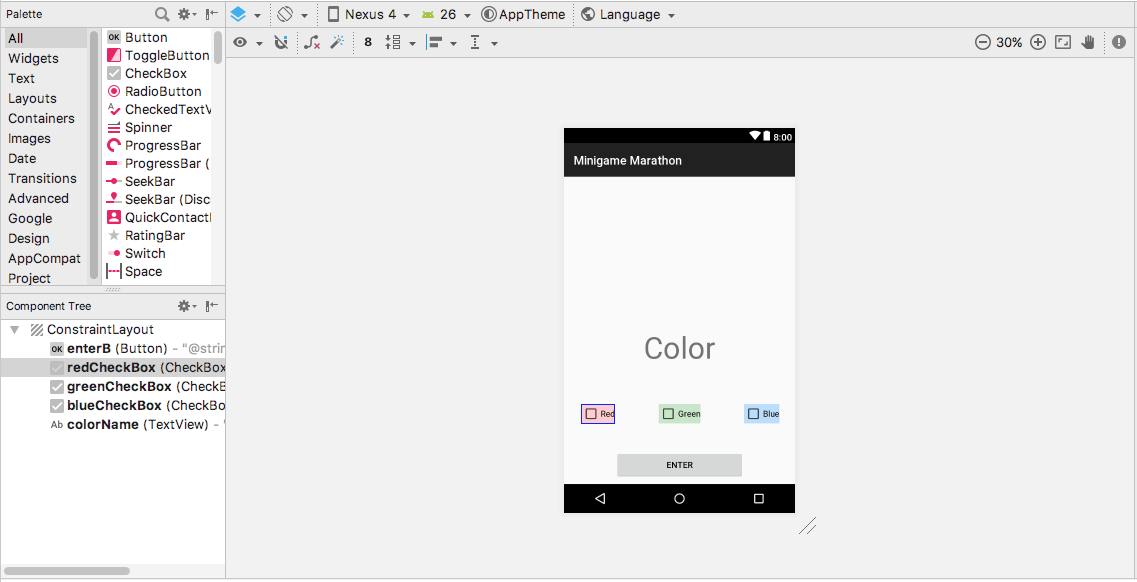Activate the pan tool hand icon

click(x=1088, y=42)
